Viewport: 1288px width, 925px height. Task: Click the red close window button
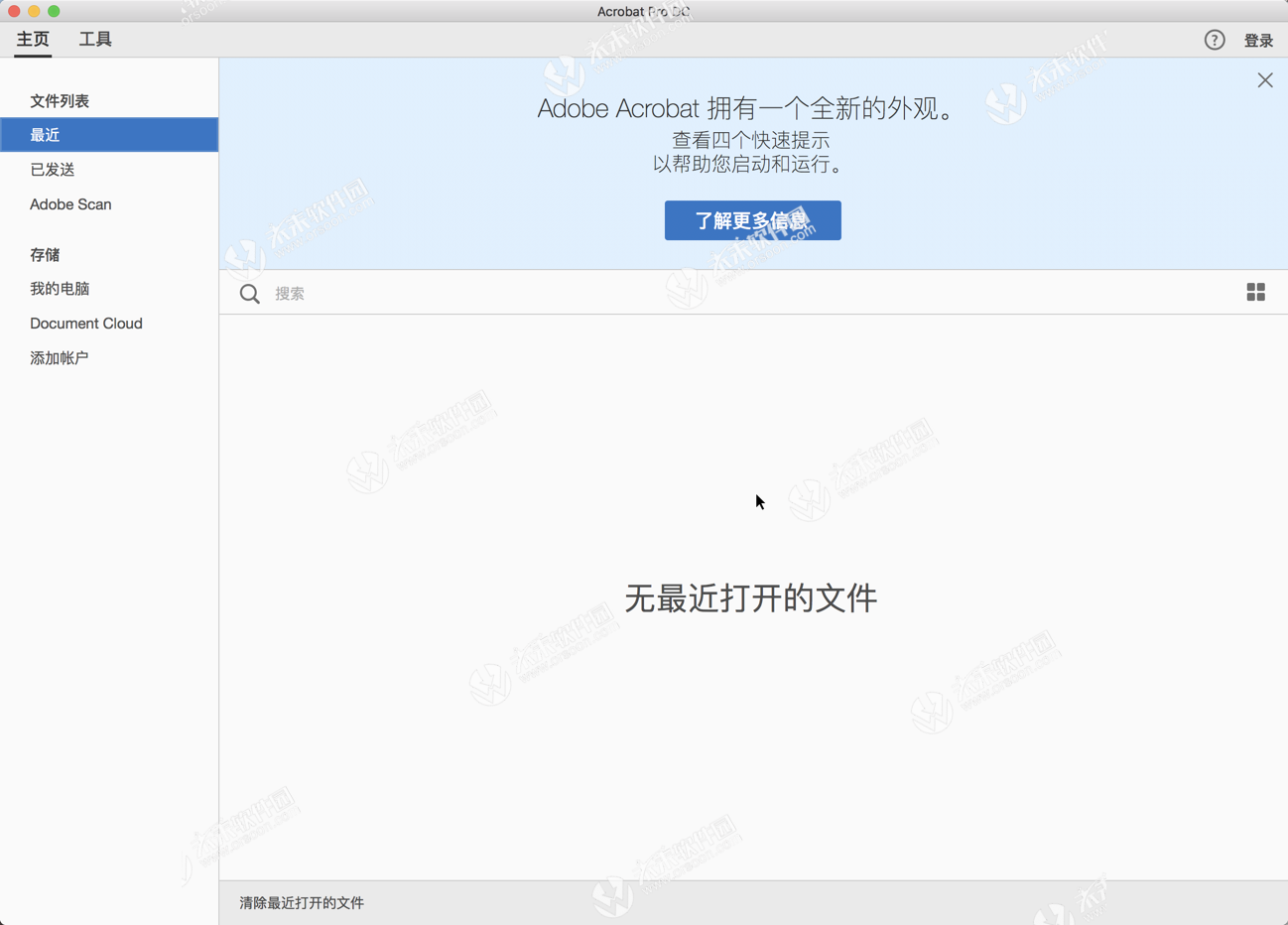point(14,11)
